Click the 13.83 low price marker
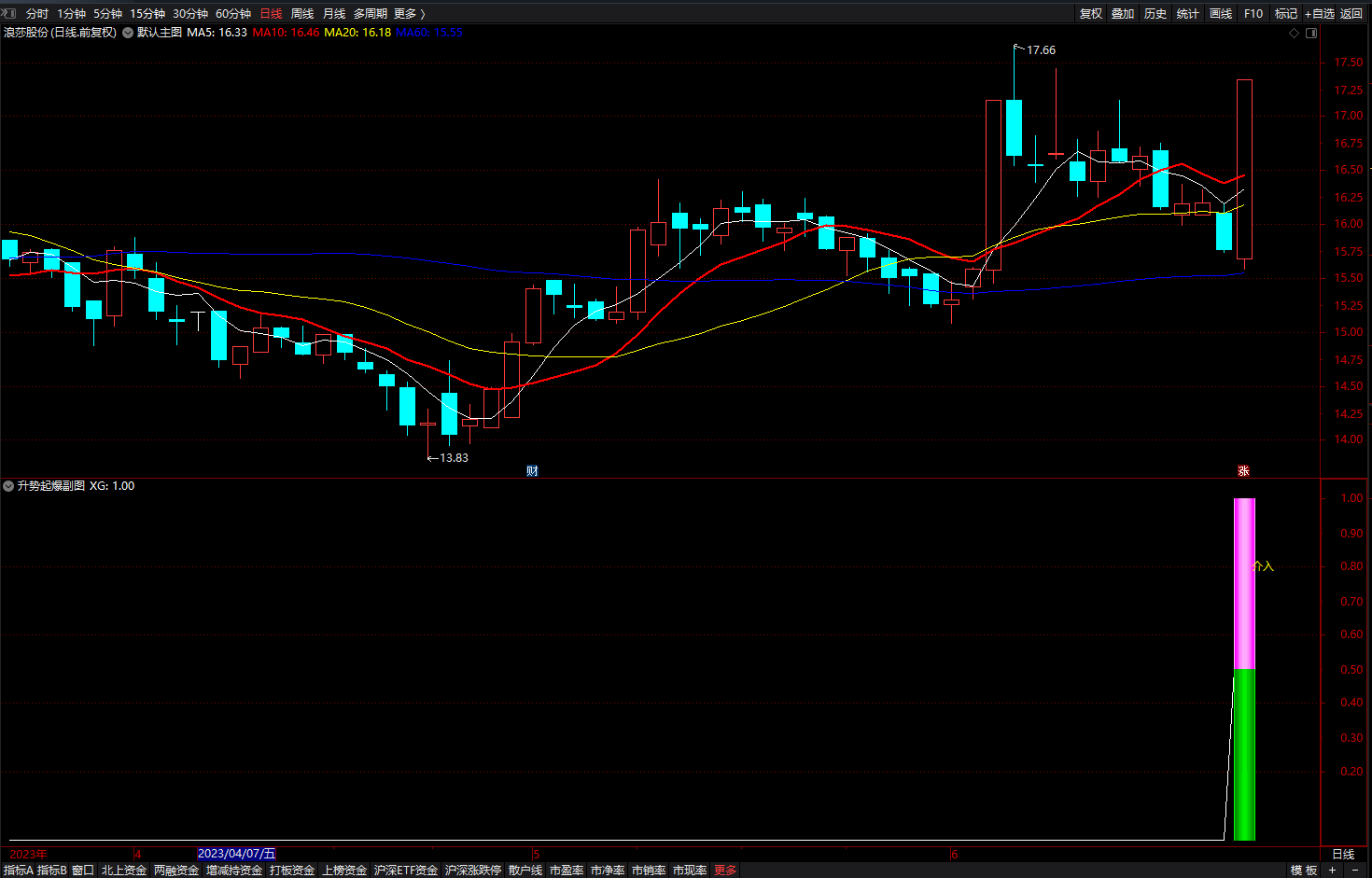This screenshot has height=878, width=1372. pyautogui.click(x=454, y=458)
